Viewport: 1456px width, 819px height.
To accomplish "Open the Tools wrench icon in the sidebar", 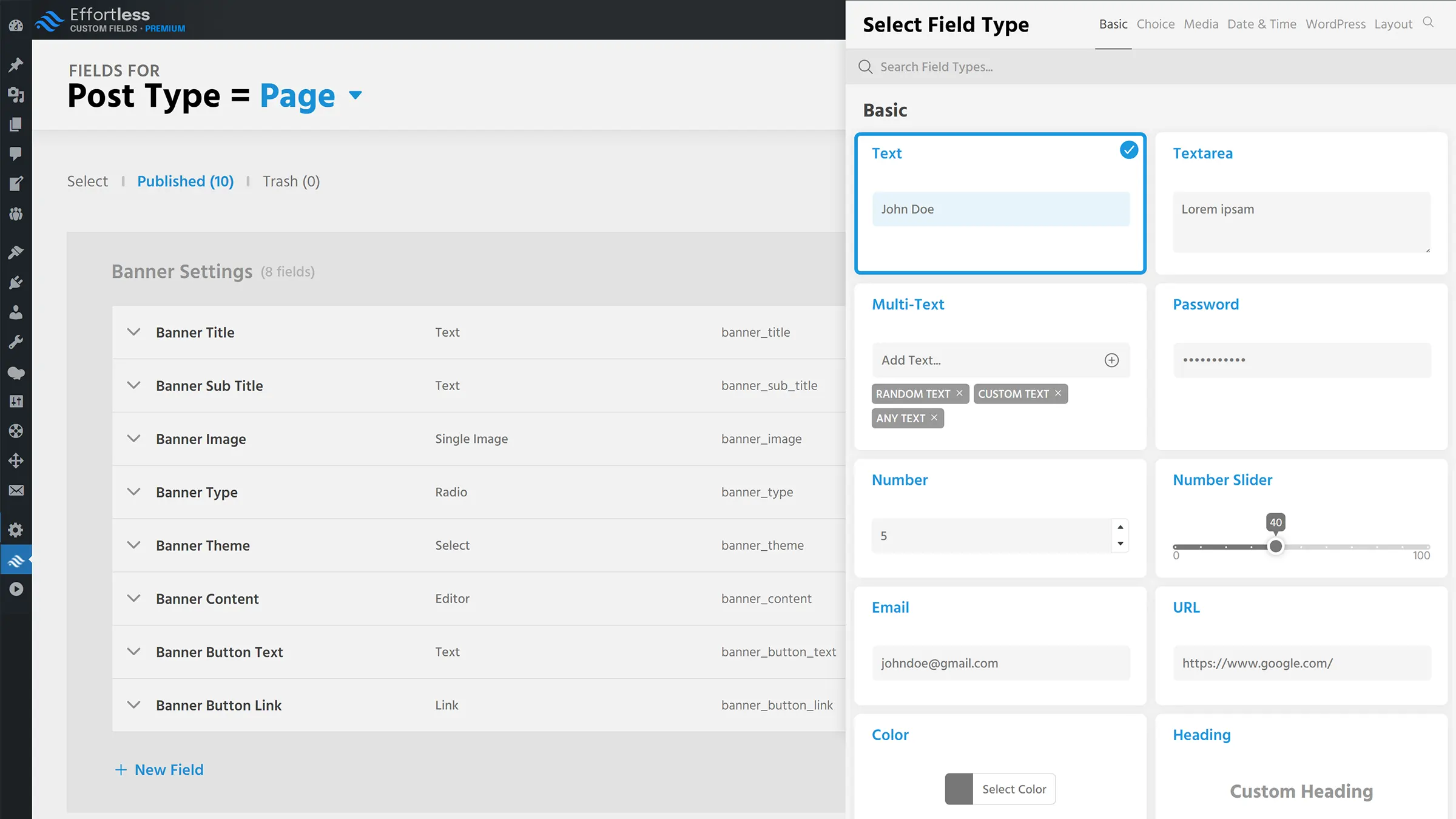I will 15,341.
